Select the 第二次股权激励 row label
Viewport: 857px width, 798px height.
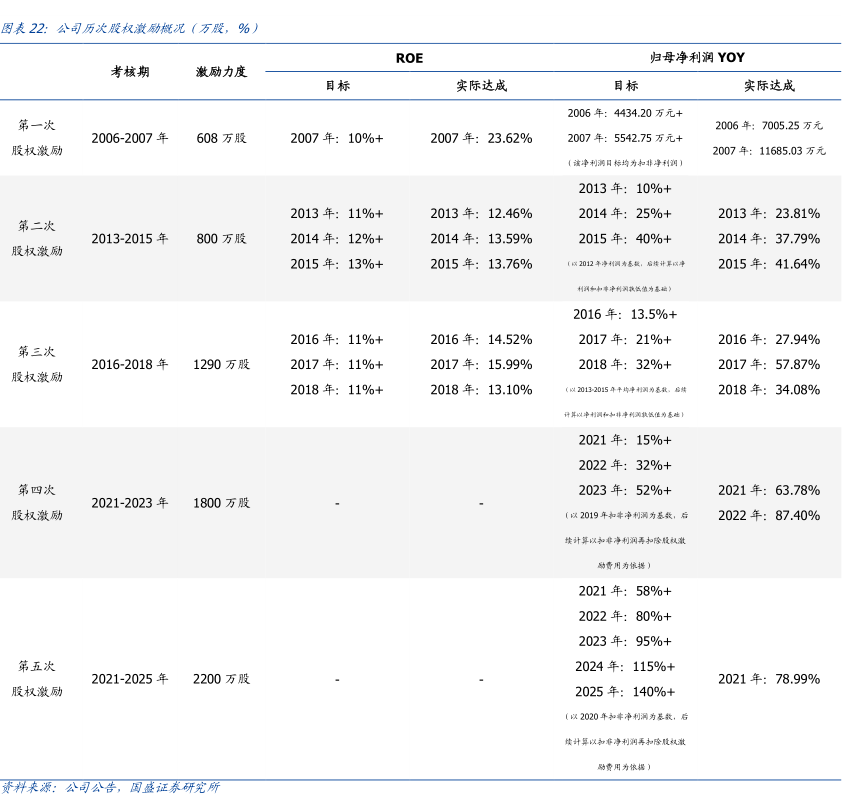37,239
